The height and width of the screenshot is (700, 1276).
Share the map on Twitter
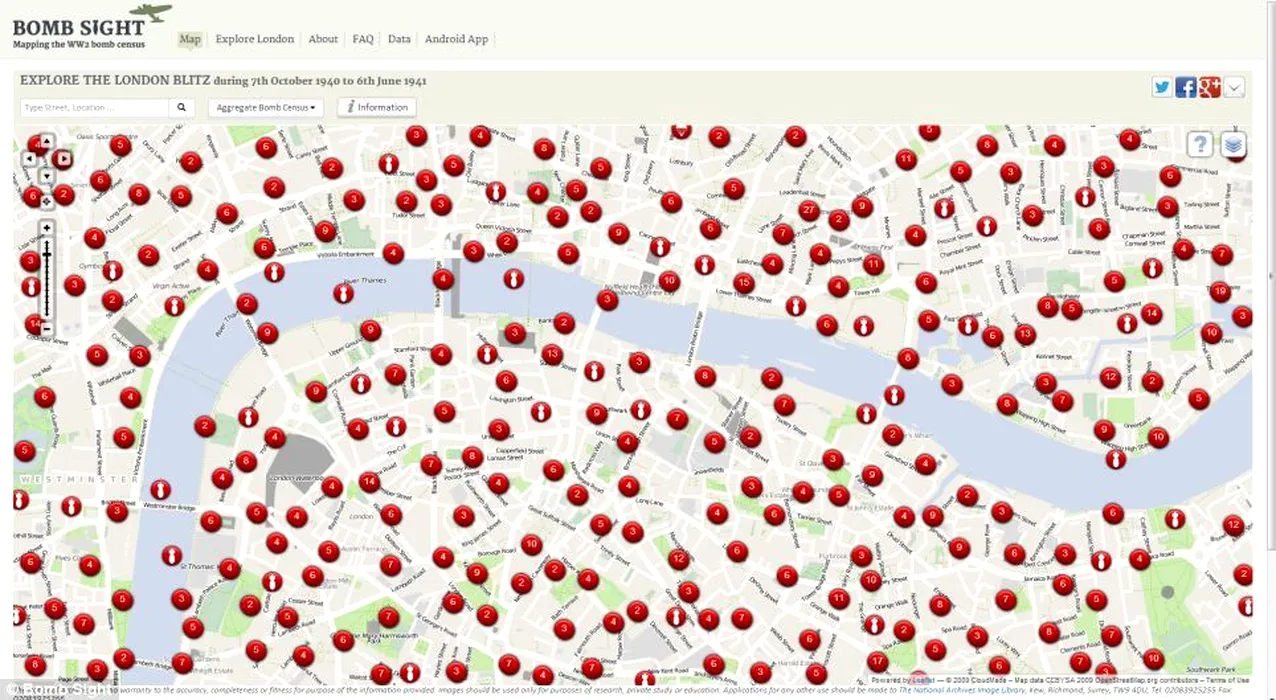(1162, 87)
